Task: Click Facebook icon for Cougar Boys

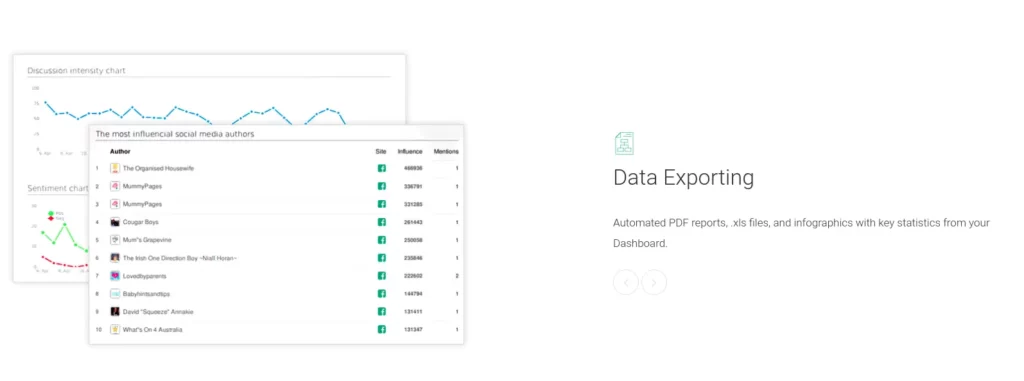Action: (x=381, y=222)
